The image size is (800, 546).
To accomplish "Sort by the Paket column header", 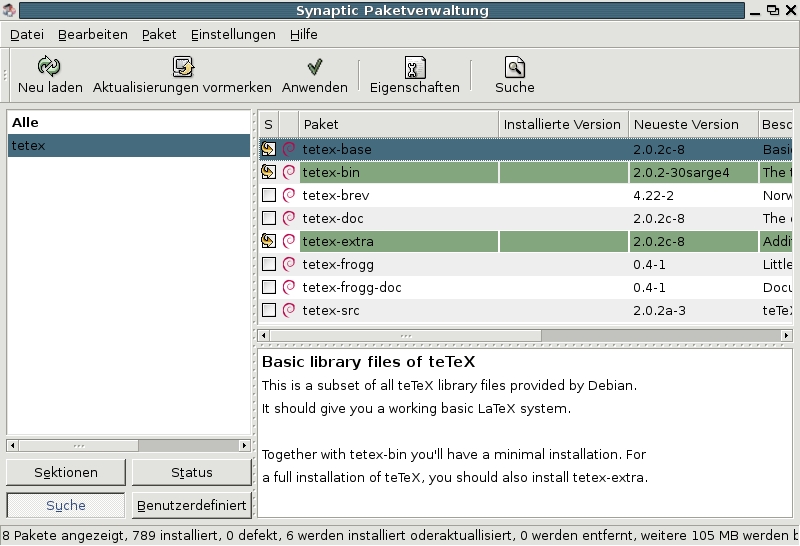I will click(x=398, y=124).
